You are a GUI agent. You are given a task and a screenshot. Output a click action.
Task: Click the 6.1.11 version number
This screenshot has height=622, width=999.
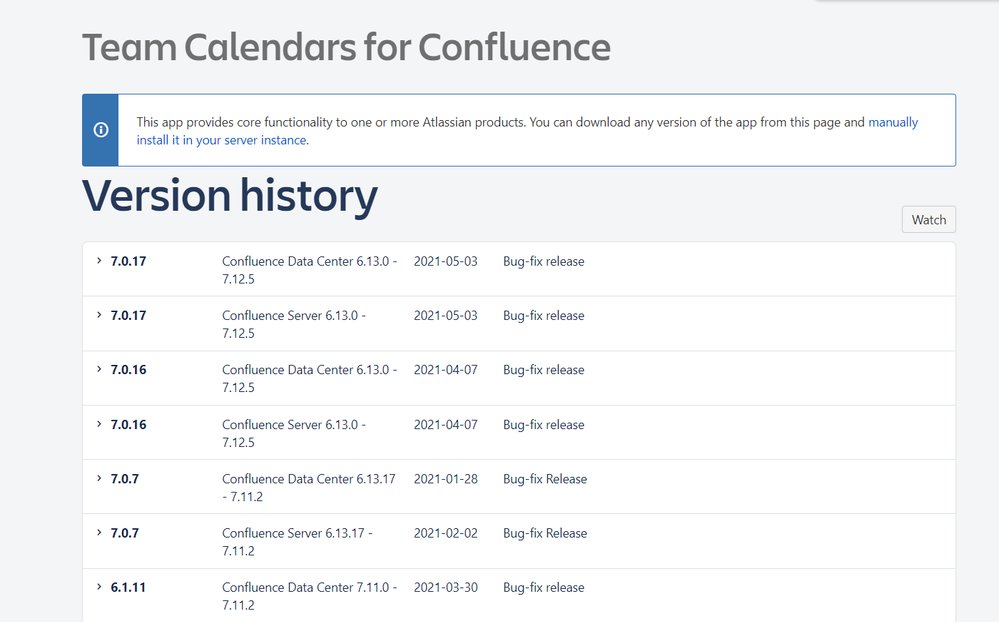coord(128,588)
